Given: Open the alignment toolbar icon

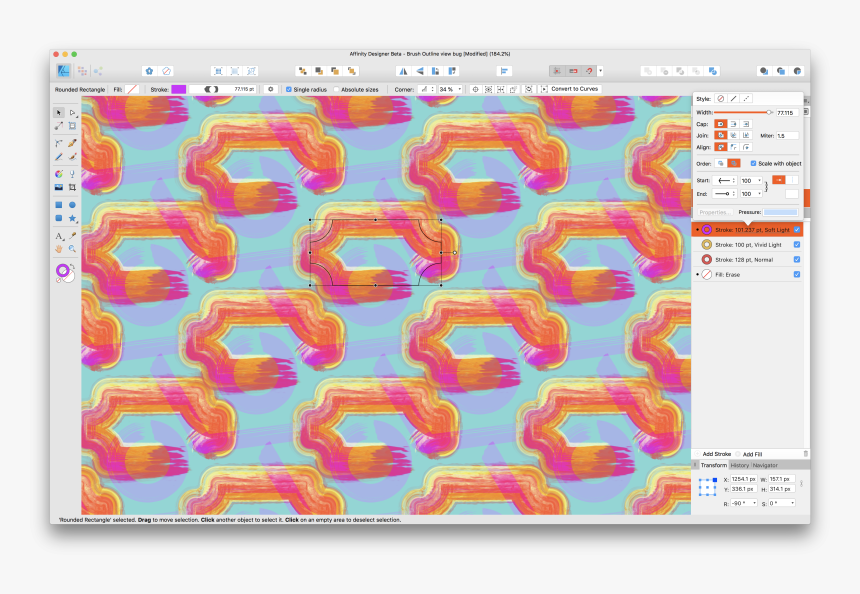Looking at the screenshot, I should click(x=504, y=71).
